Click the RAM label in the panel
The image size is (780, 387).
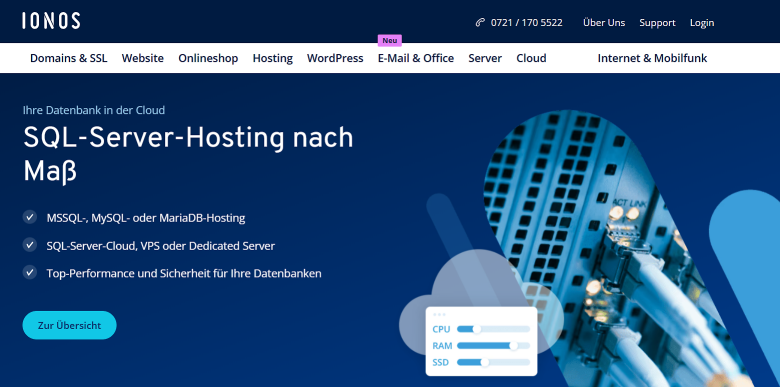[442, 346]
